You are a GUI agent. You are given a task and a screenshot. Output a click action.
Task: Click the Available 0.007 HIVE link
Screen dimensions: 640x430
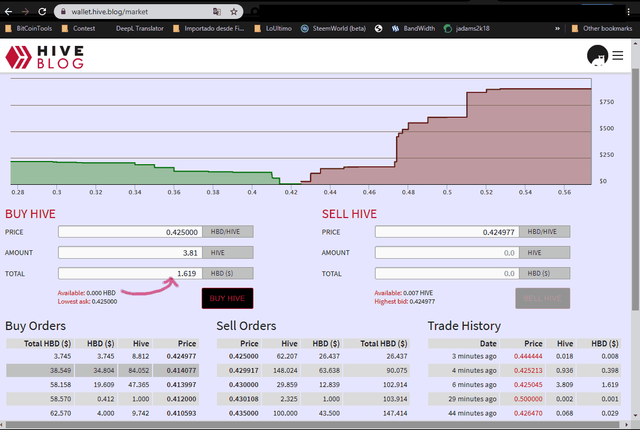point(404,293)
